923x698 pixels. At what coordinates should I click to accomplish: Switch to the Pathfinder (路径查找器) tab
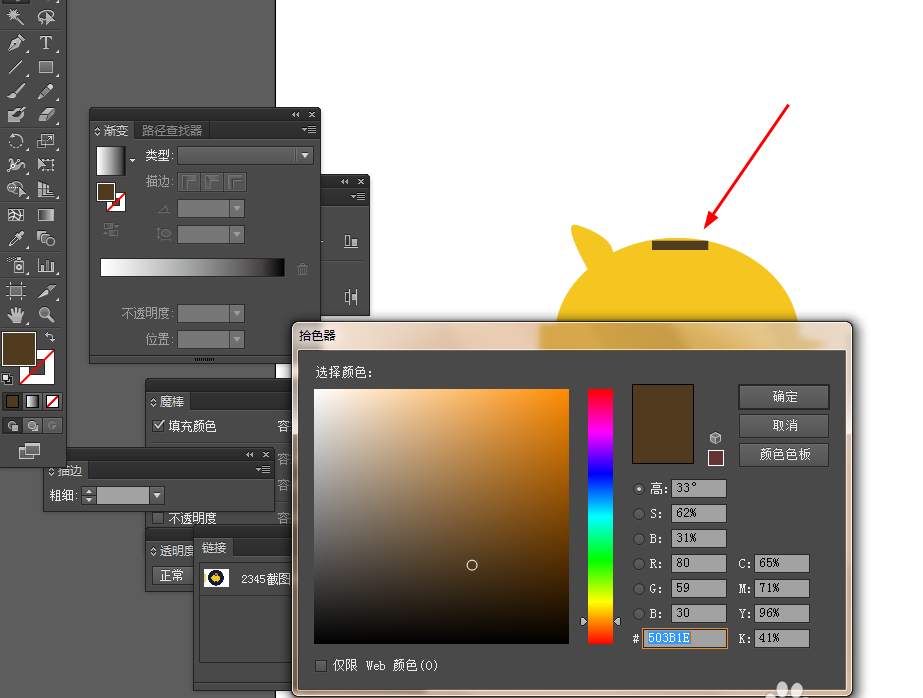pyautogui.click(x=172, y=130)
